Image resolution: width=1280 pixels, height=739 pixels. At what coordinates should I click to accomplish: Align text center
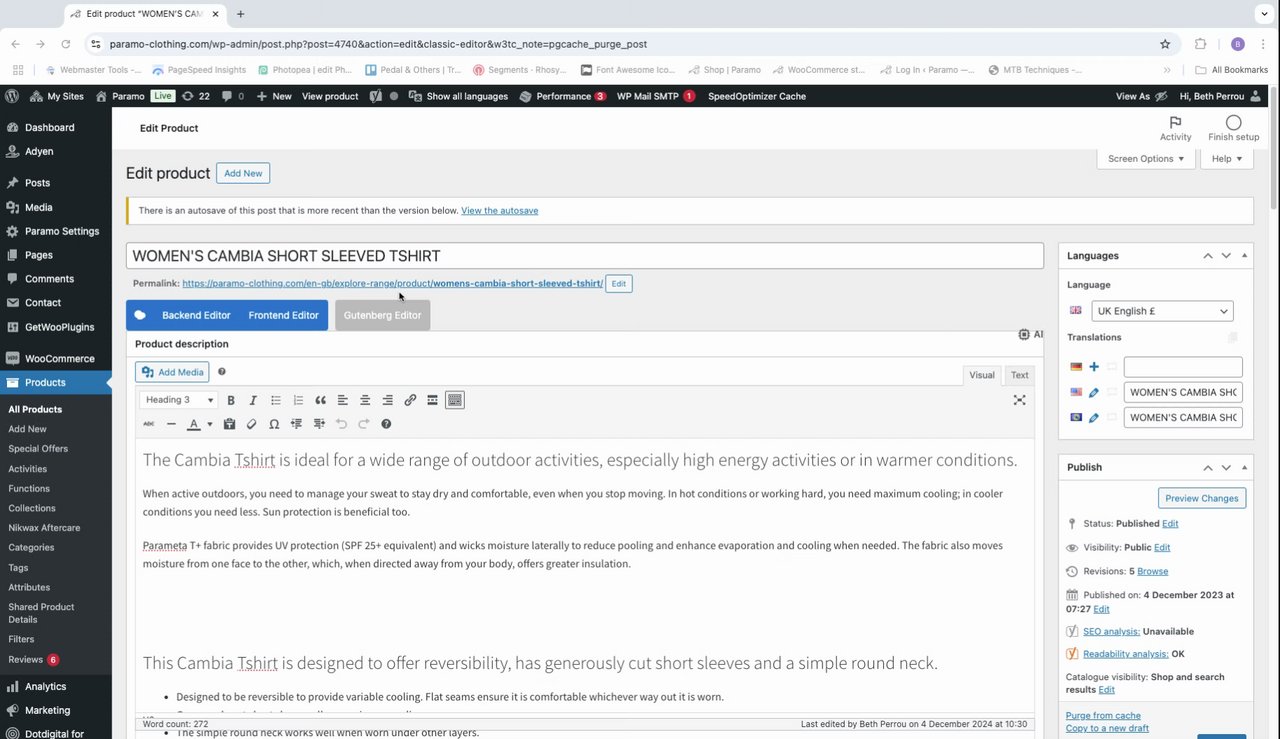365,400
